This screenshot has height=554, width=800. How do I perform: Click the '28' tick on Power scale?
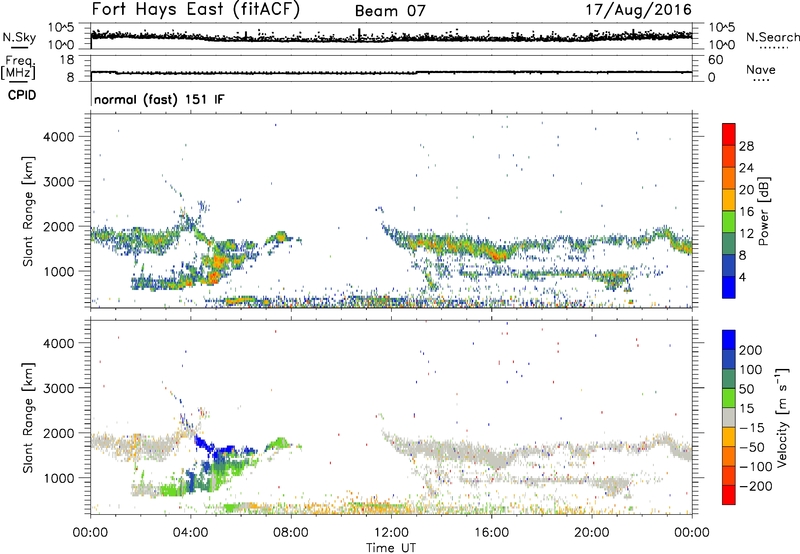click(x=746, y=146)
